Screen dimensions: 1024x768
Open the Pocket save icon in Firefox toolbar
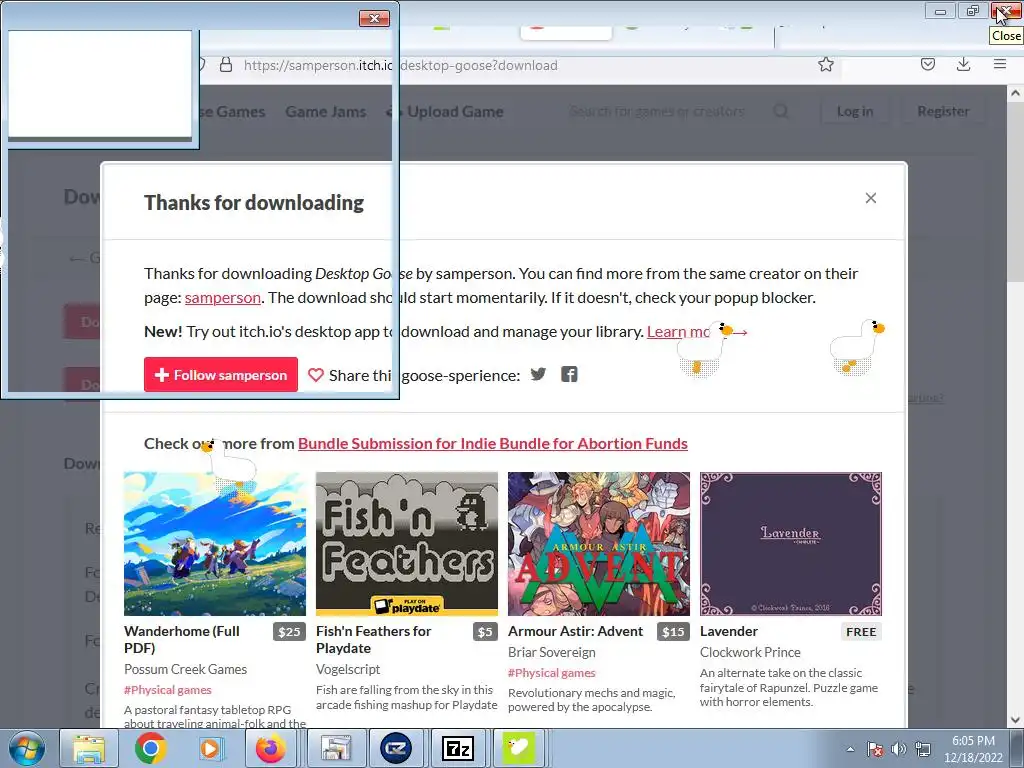pyautogui.click(x=927, y=64)
